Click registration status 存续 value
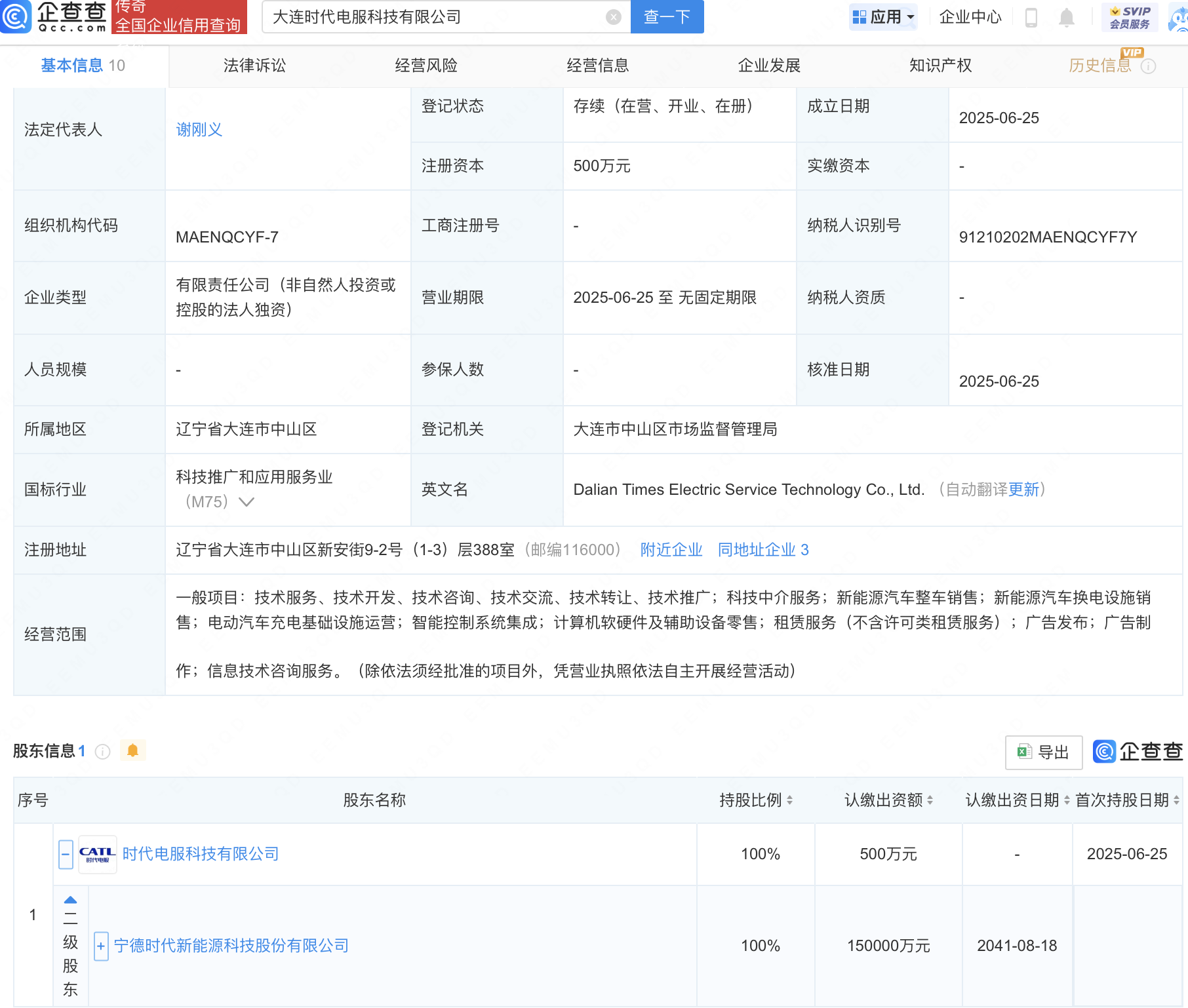 click(x=666, y=106)
